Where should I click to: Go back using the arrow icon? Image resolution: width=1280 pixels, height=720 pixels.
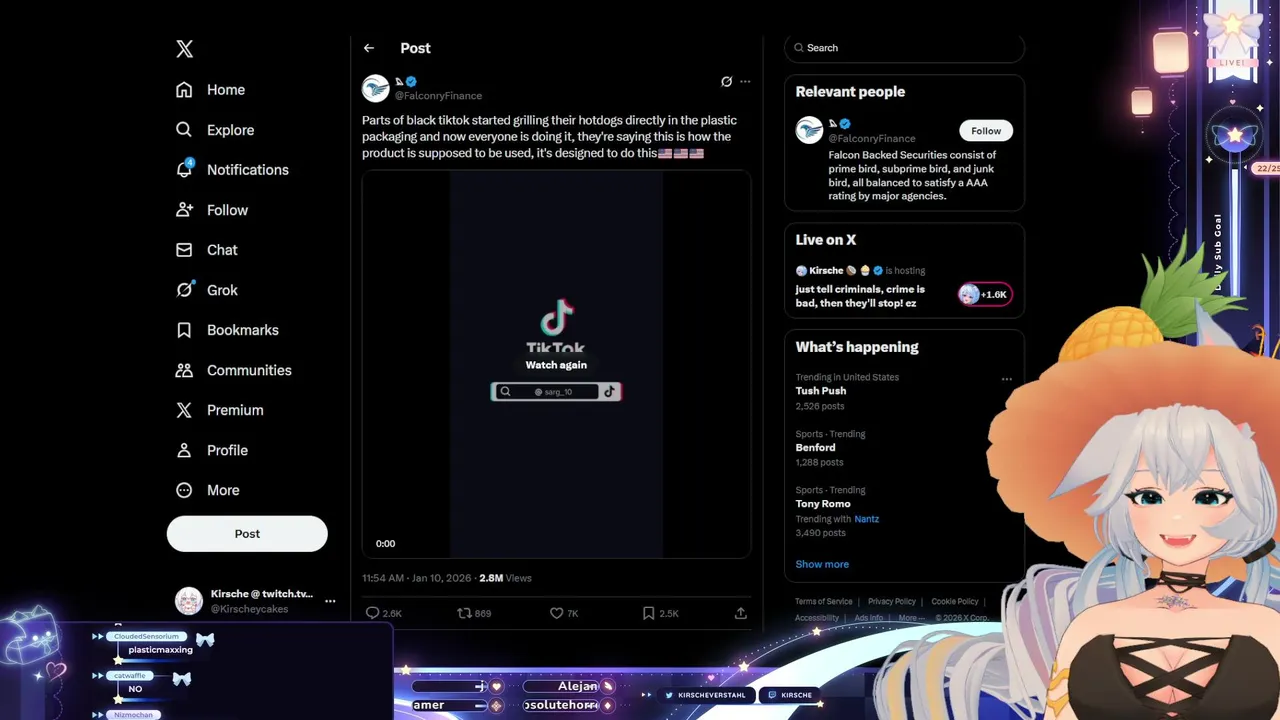click(369, 48)
